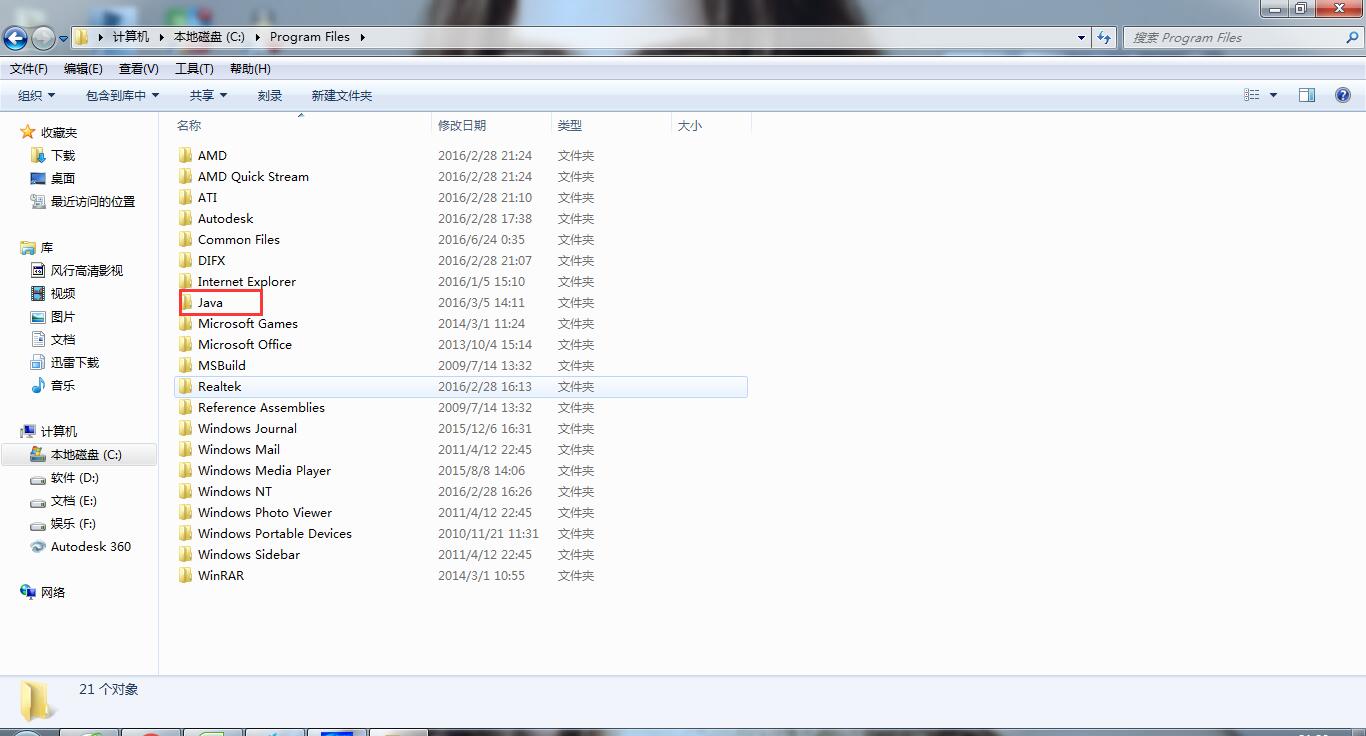Screen dimensions: 1366x736
Task: Open recent pages dropdown beside Forward button
Action: point(63,39)
